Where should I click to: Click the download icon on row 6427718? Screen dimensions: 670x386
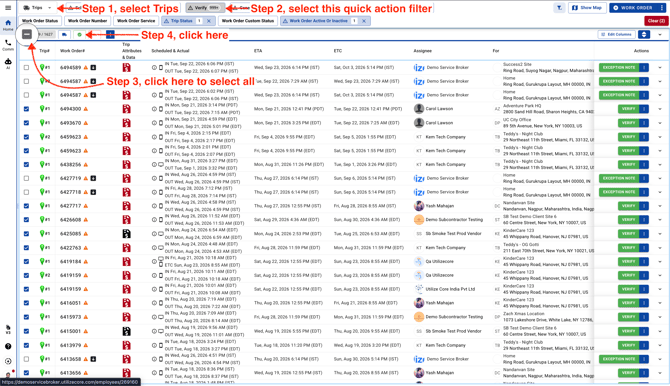coord(93,192)
